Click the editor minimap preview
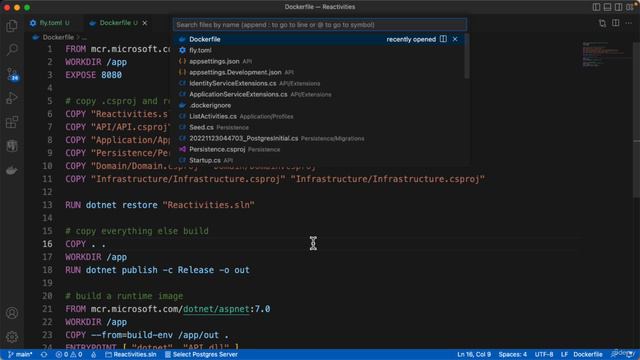Image resolution: width=640 pixels, height=360 pixels. [606, 54]
